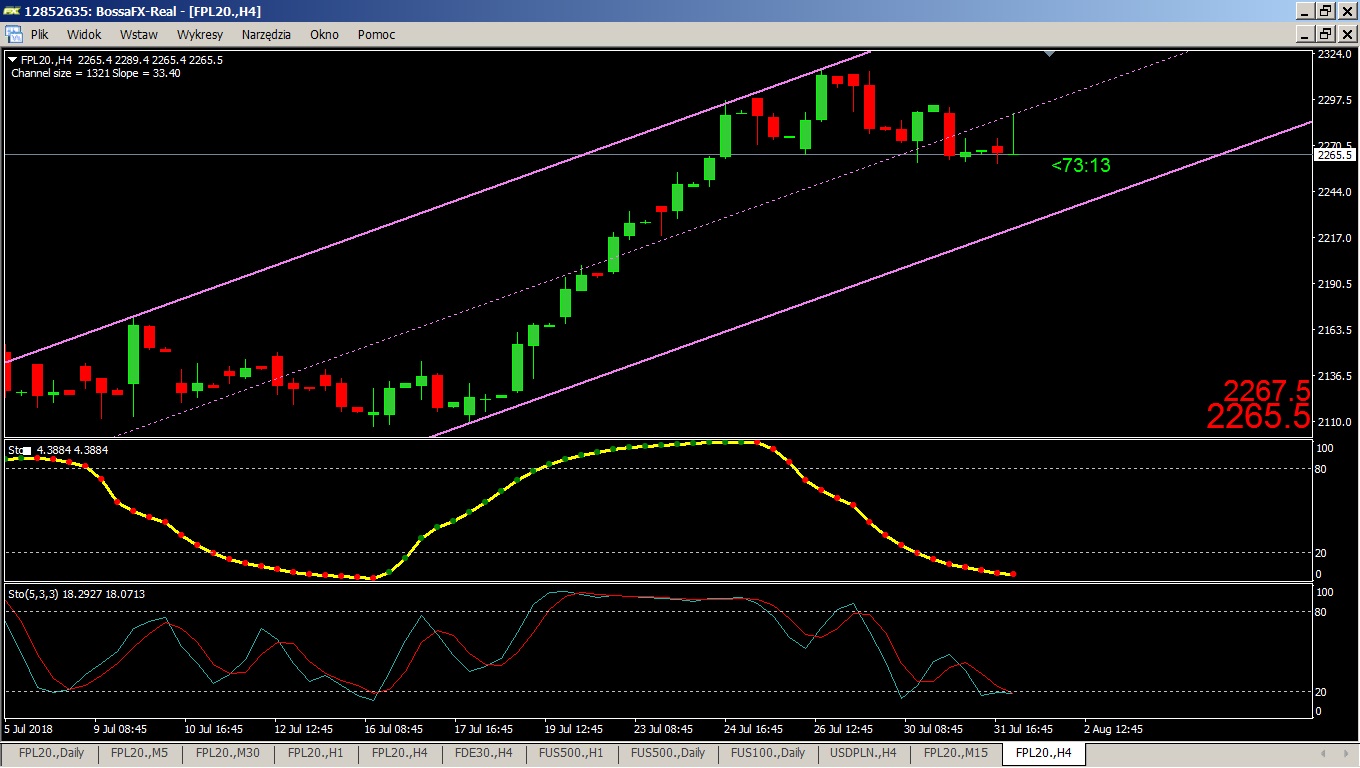The width and height of the screenshot is (1360, 768).
Task: Click the 2110.0 price axis label
Action: (1336, 422)
